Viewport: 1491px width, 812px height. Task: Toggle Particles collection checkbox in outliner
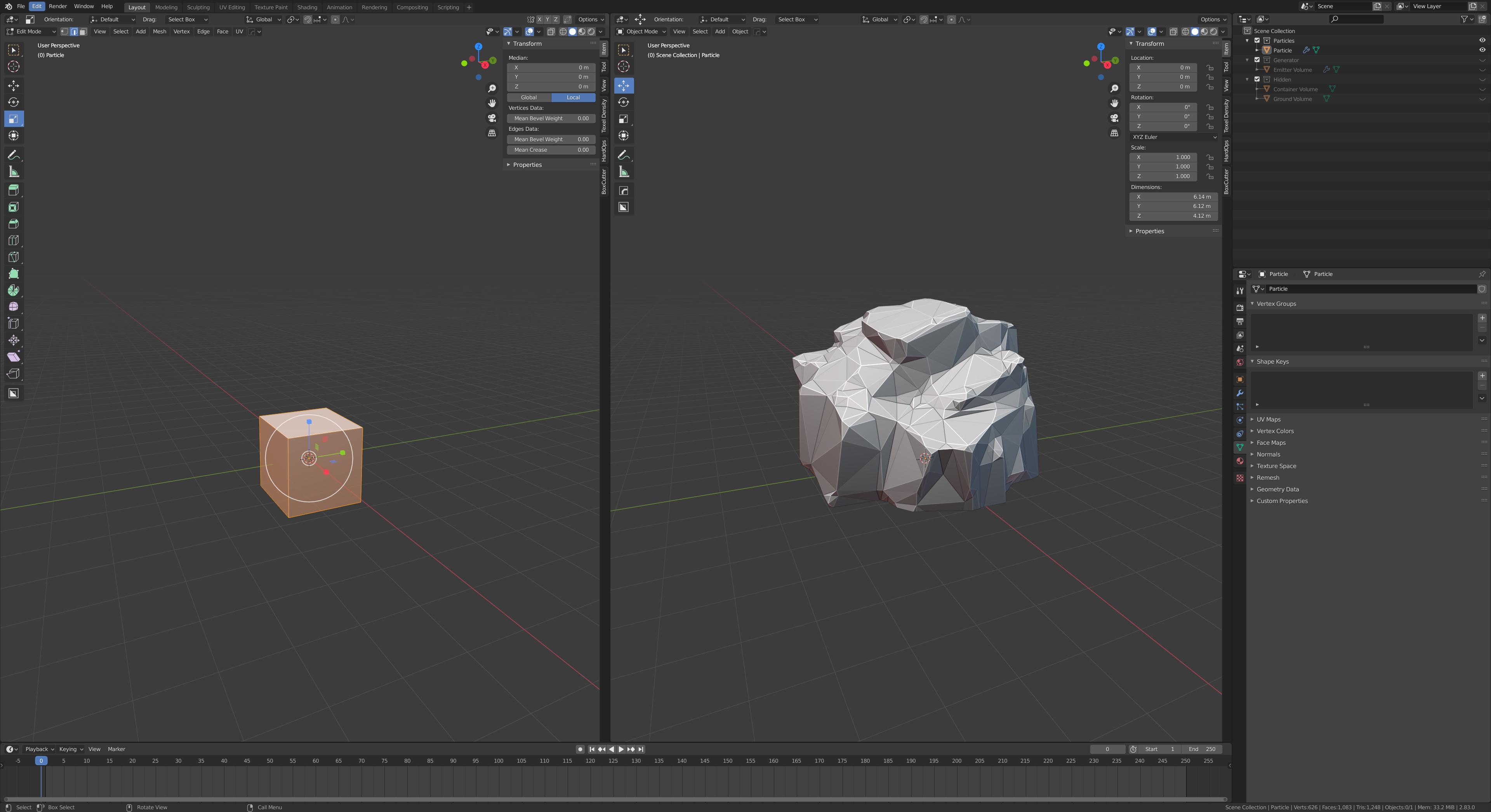(1256, 40)
